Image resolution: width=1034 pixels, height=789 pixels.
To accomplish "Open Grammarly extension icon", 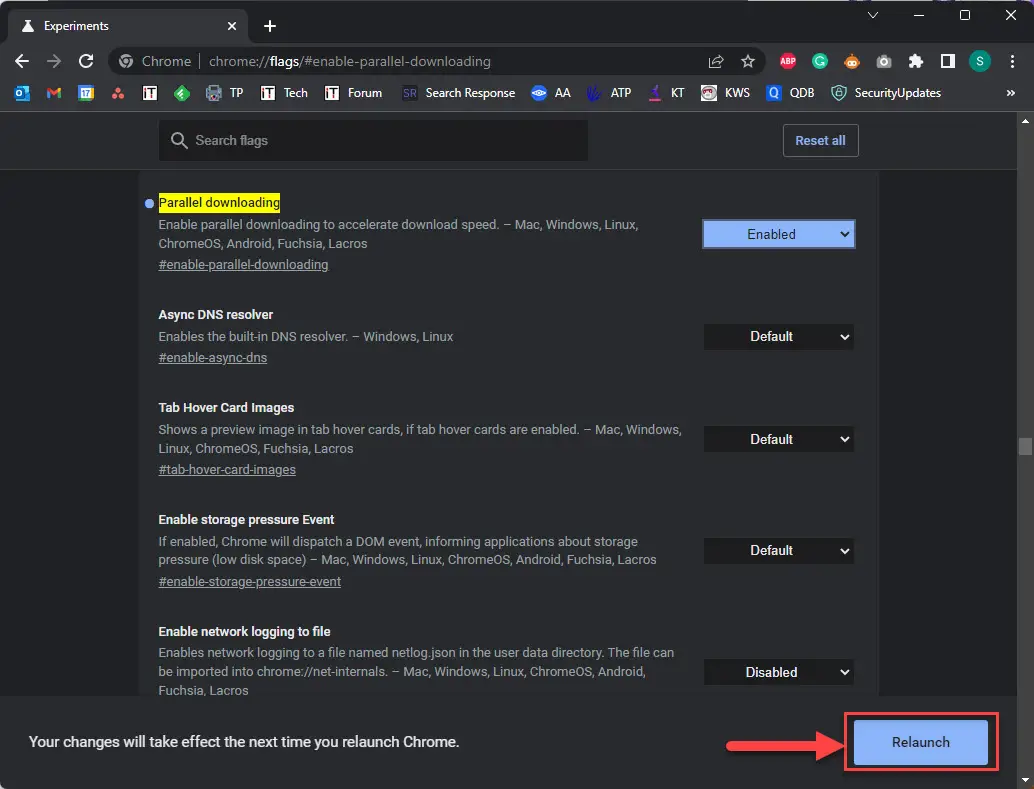I will (x=820, y=61).
